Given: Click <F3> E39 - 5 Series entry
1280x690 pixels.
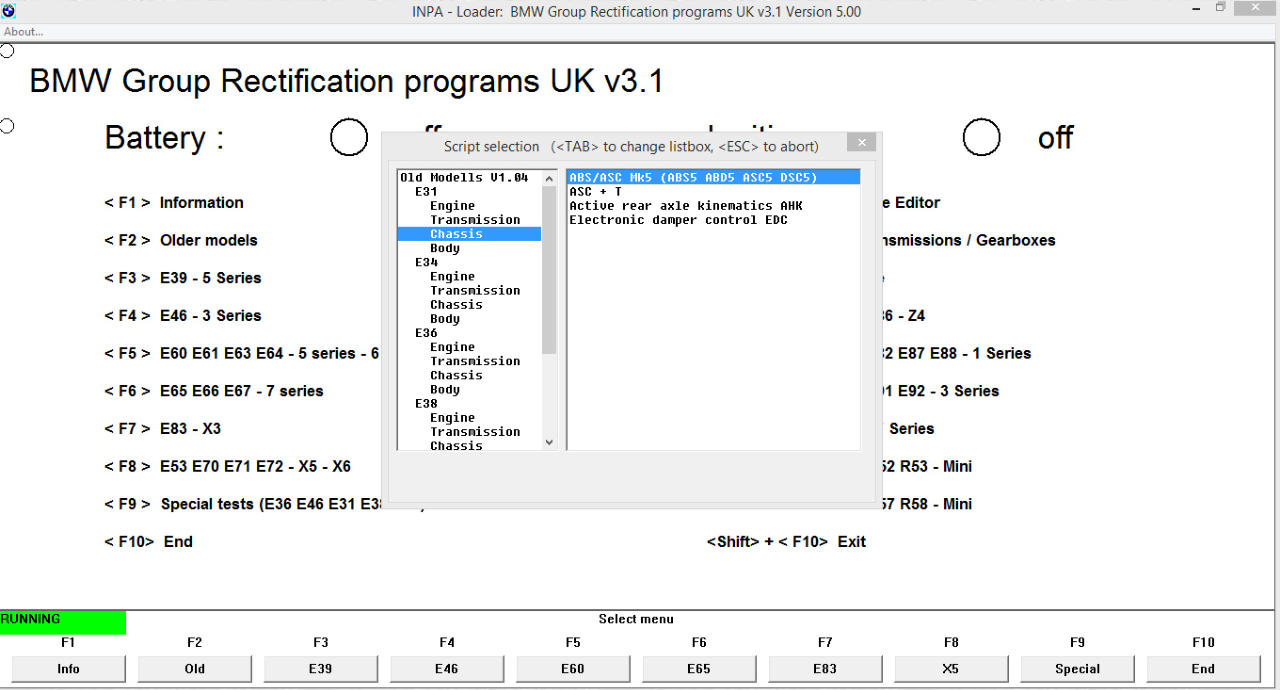Looking at the screenshot, I should pos(183,278).
